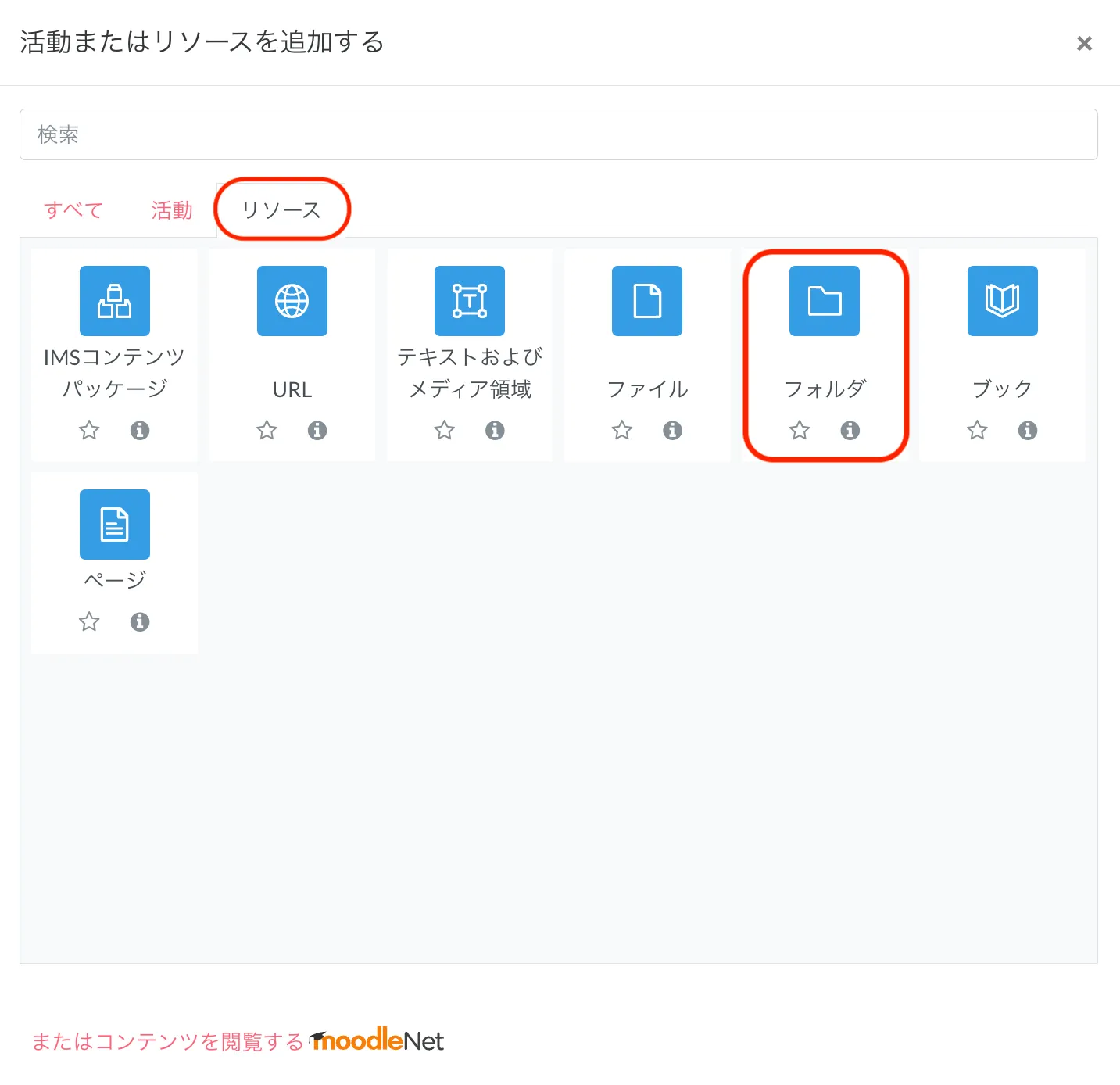Click the 検索 search field
This screenshot has height=1085, width=1120.
coord(558,134)
